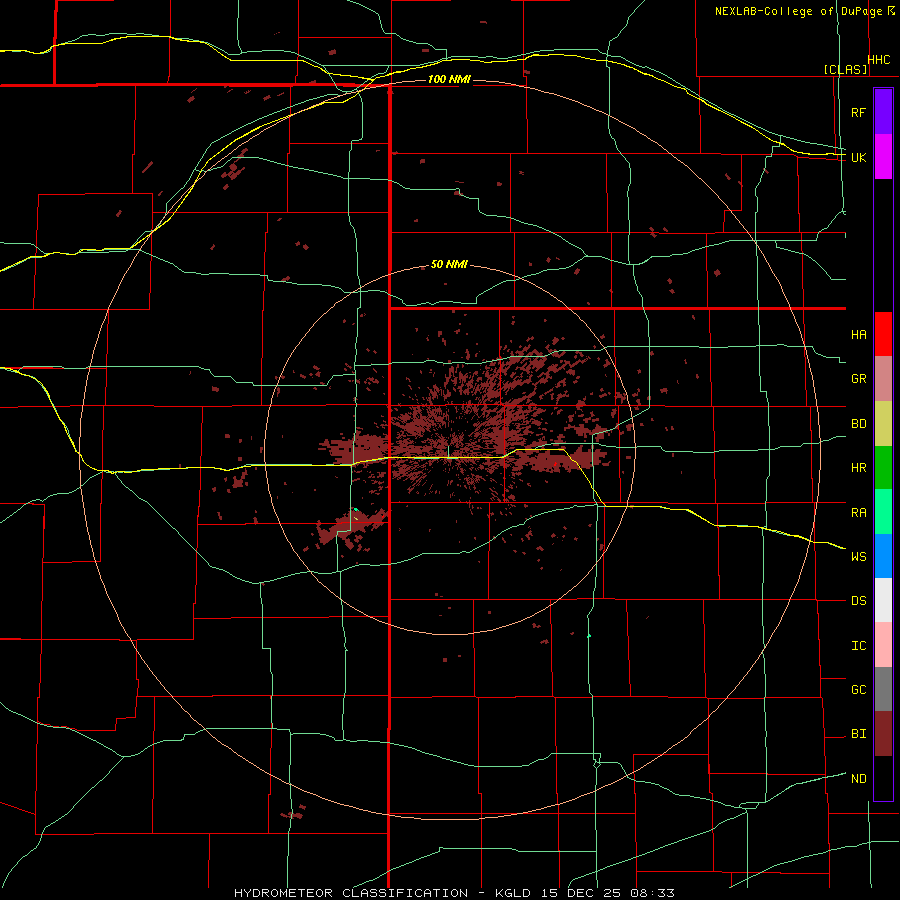Screen dimensions: 900x900
Task: Click the Hydrometeor Classification title caption
Action: click(454, 893)
